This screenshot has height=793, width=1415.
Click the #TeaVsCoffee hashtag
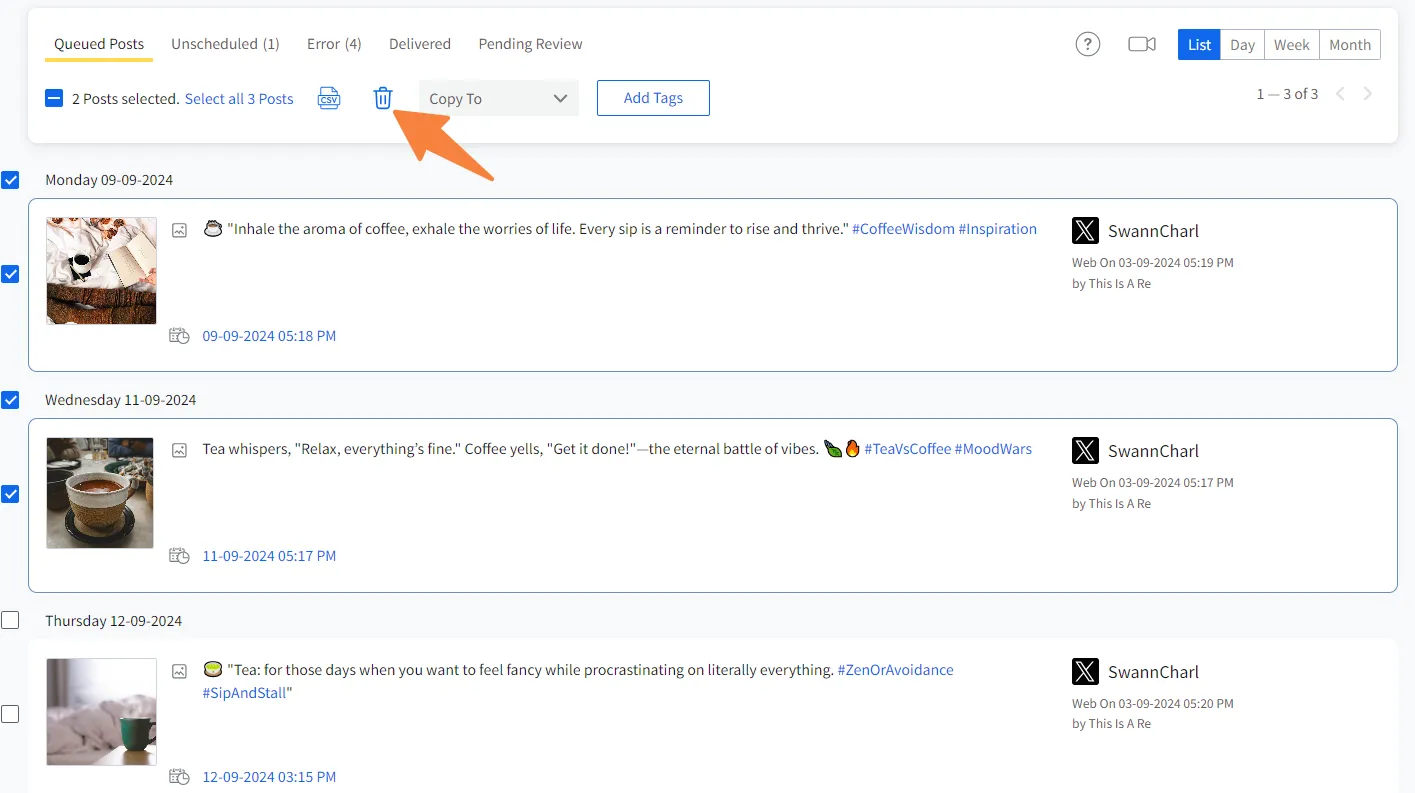pyautogui.click(x=907, y=449)
